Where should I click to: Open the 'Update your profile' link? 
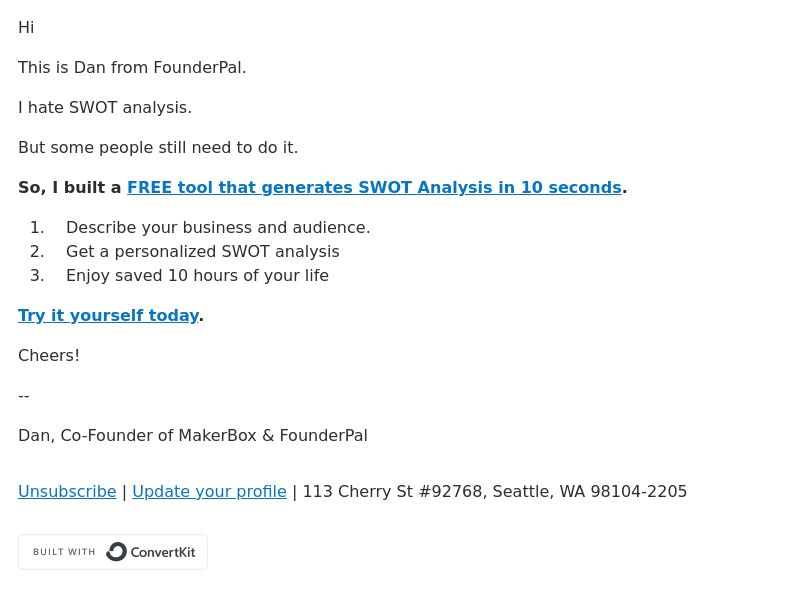coord(209,492)
